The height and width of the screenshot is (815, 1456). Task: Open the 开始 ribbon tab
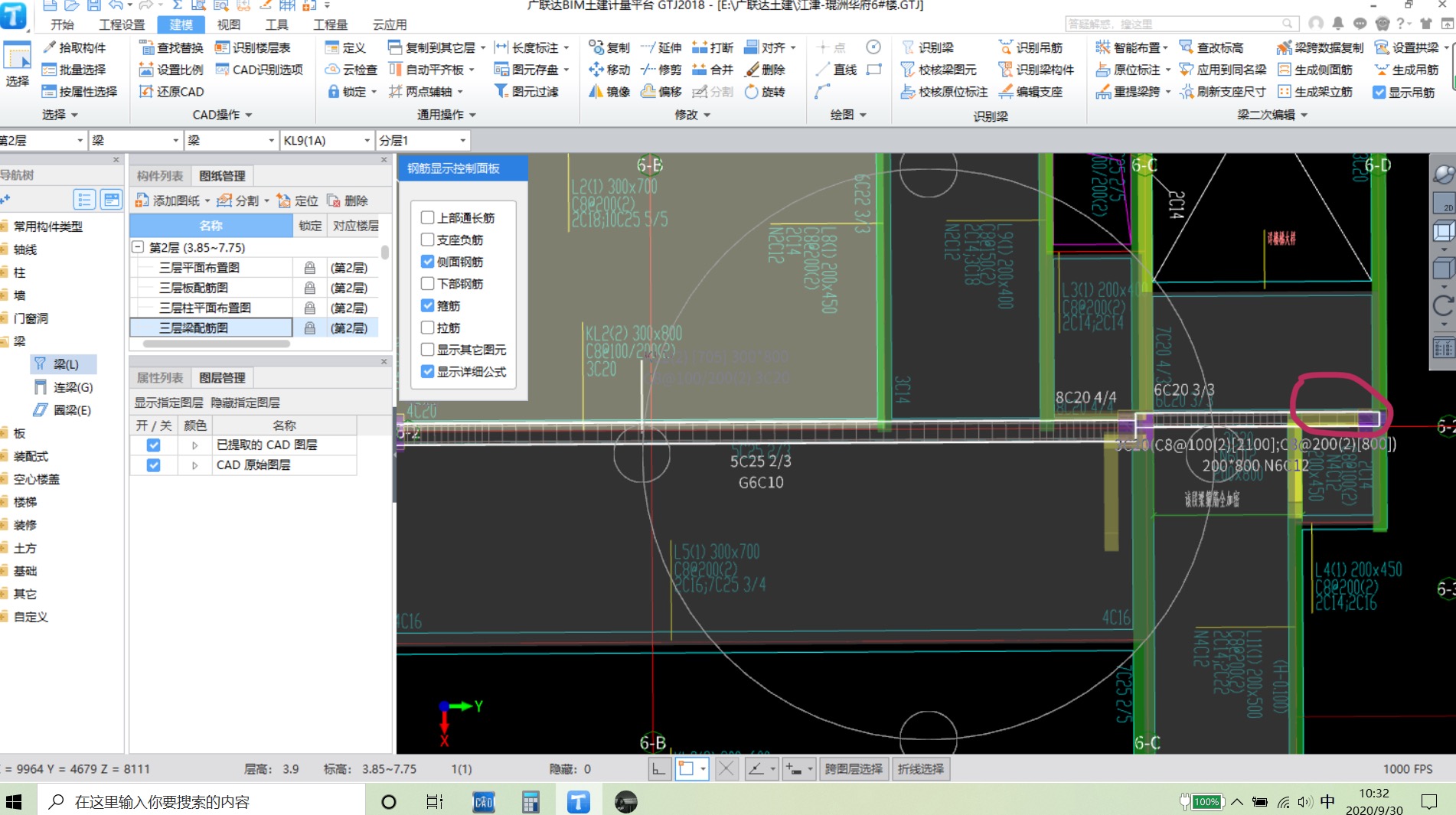62,24
